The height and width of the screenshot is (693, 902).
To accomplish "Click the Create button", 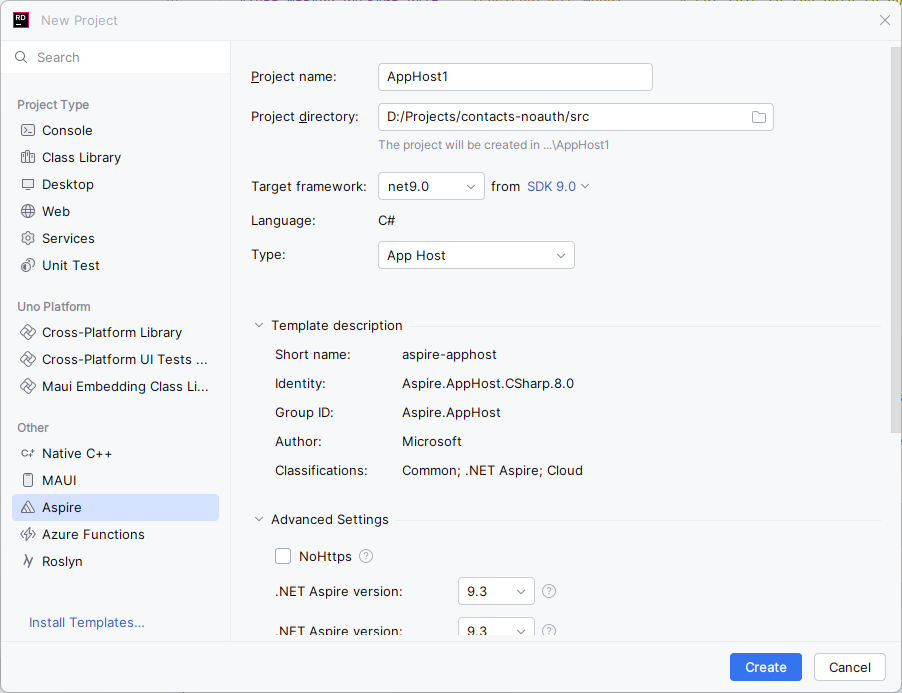I will (x=766, y=667).
